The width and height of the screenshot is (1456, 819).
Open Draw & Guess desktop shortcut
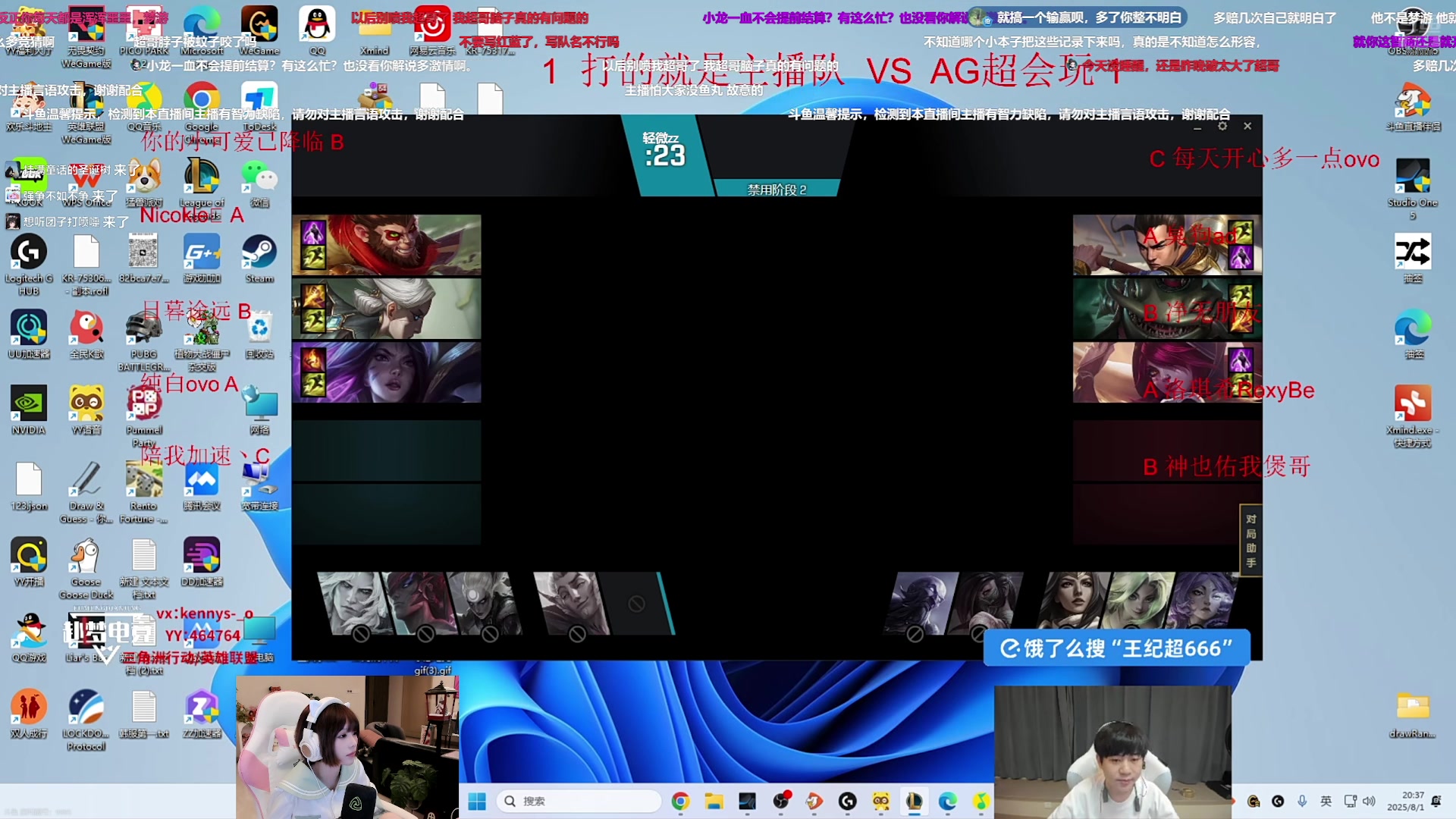point(86,491)
